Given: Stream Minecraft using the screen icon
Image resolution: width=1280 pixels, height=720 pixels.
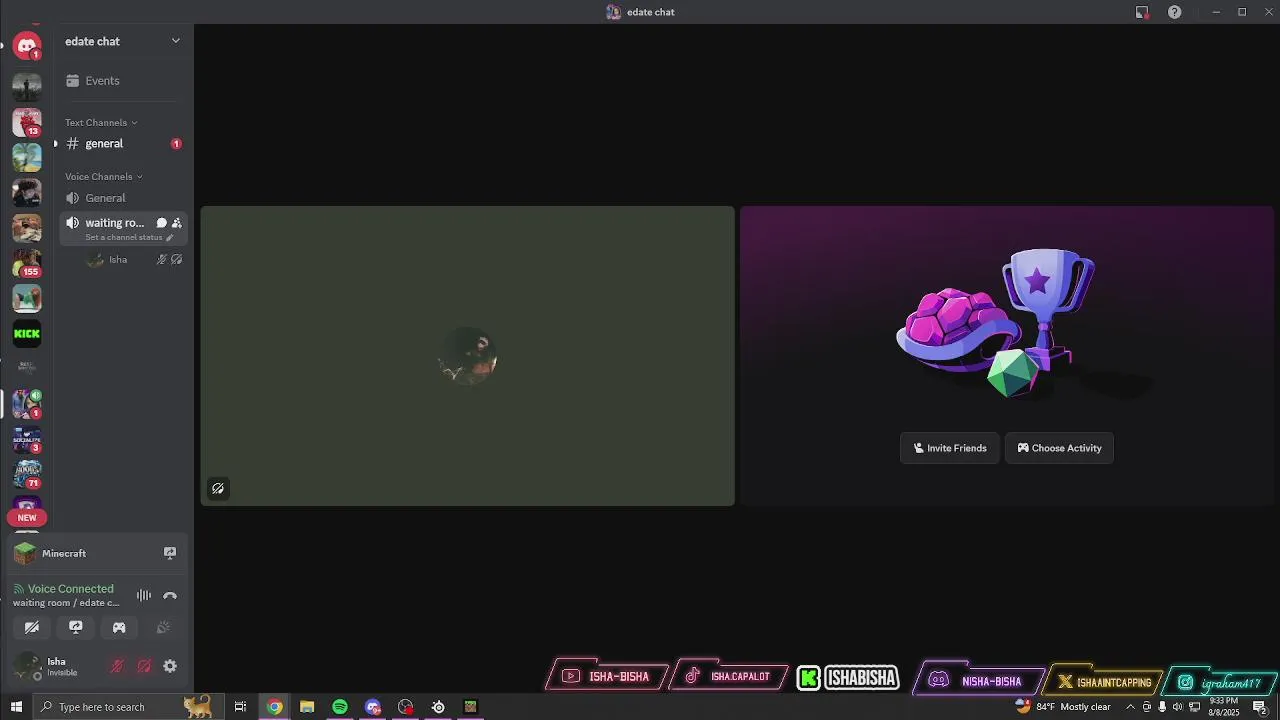Looking at the screenshot, I should [170, 553].
